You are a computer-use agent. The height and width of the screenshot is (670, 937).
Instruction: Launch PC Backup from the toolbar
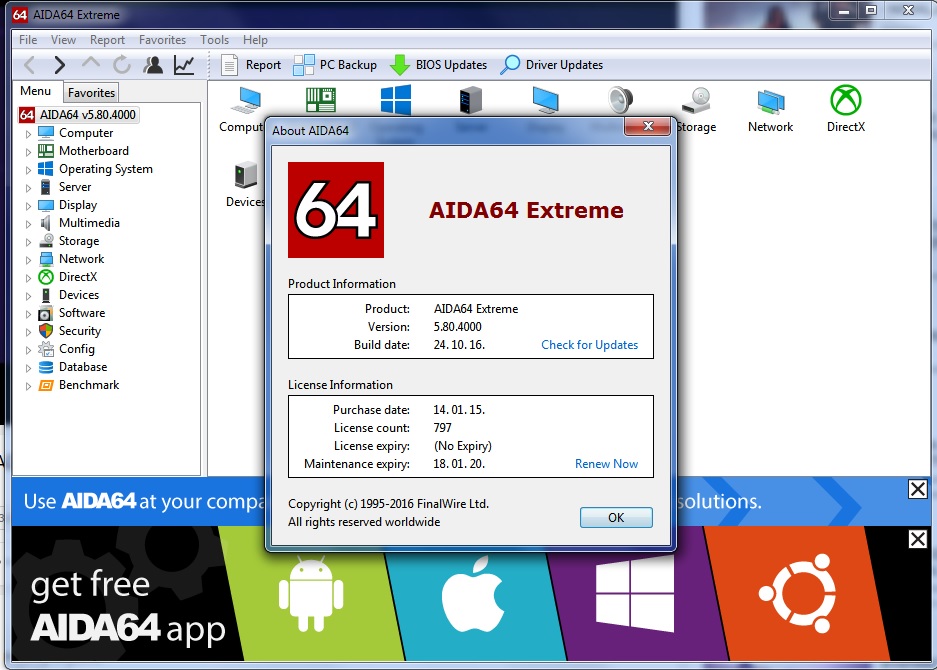pyautogui.click(x=335, y=65)
